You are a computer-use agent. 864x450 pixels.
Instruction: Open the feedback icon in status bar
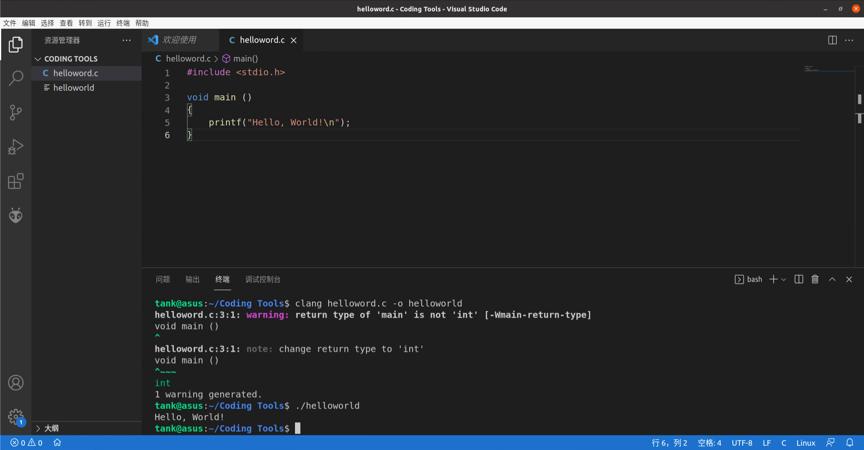[830, 443]
